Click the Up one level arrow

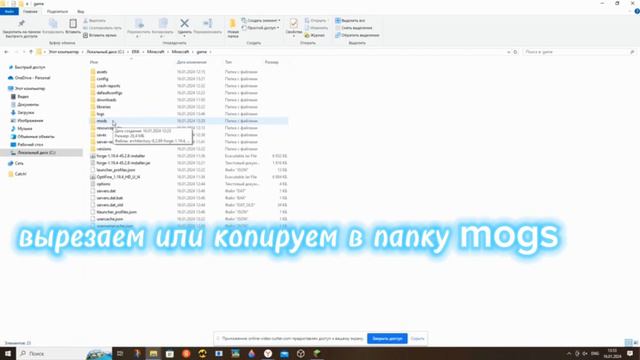coord(31,52)
